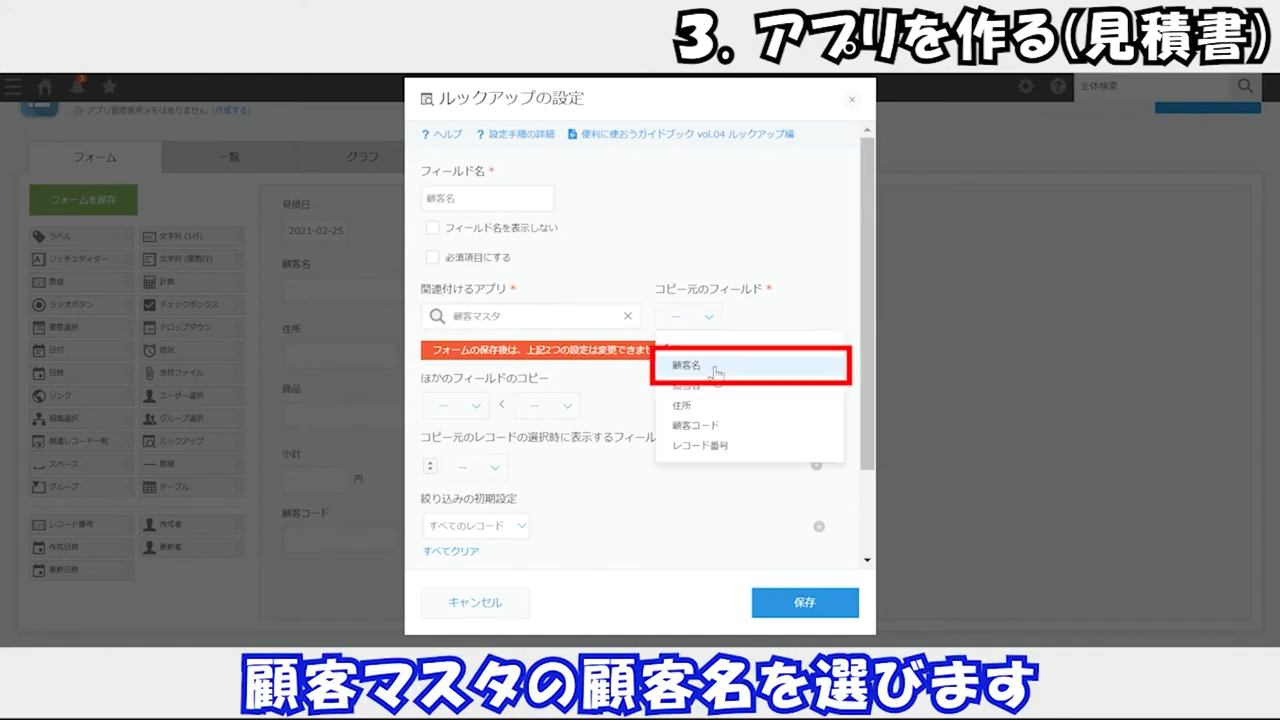The width and height of the screenshot is (1280, 720).
Task: Clear 顧客マスタ with the X icon
Action: point(628,316)
